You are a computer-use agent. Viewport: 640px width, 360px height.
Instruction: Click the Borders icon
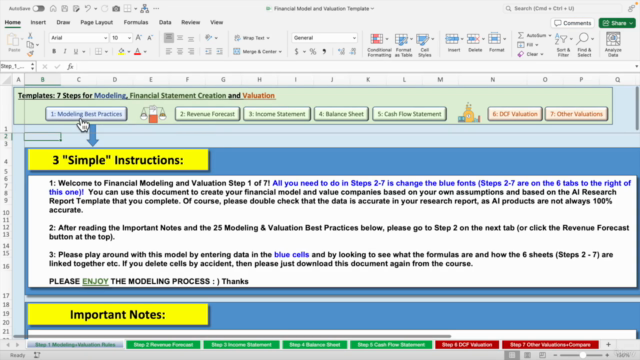click(x=98, y=51)
